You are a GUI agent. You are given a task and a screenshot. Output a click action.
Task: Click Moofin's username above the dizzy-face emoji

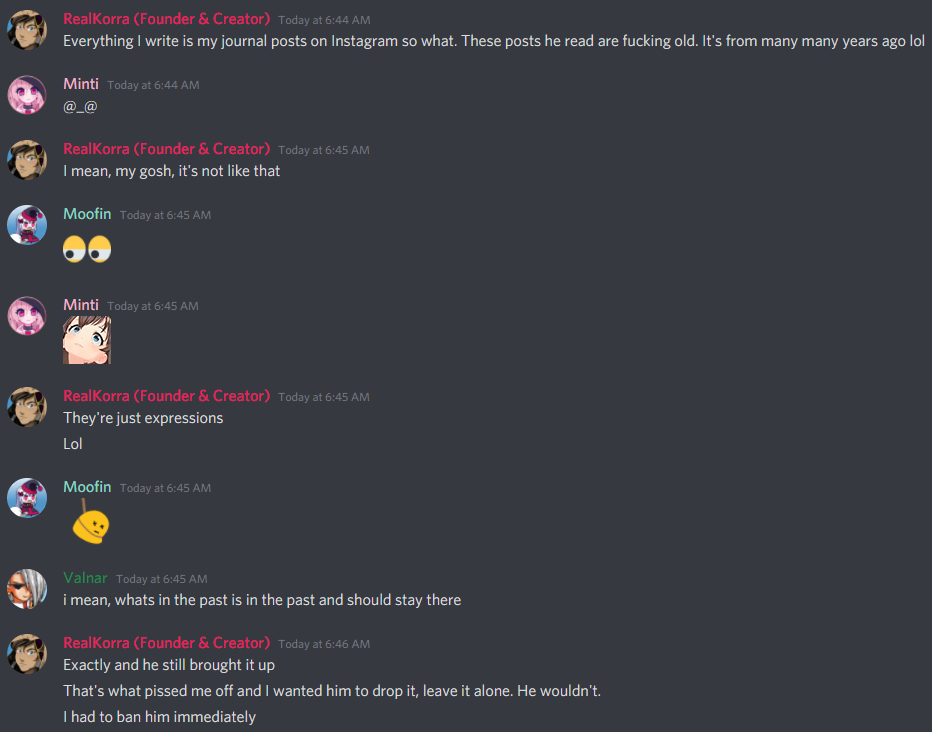87,487
